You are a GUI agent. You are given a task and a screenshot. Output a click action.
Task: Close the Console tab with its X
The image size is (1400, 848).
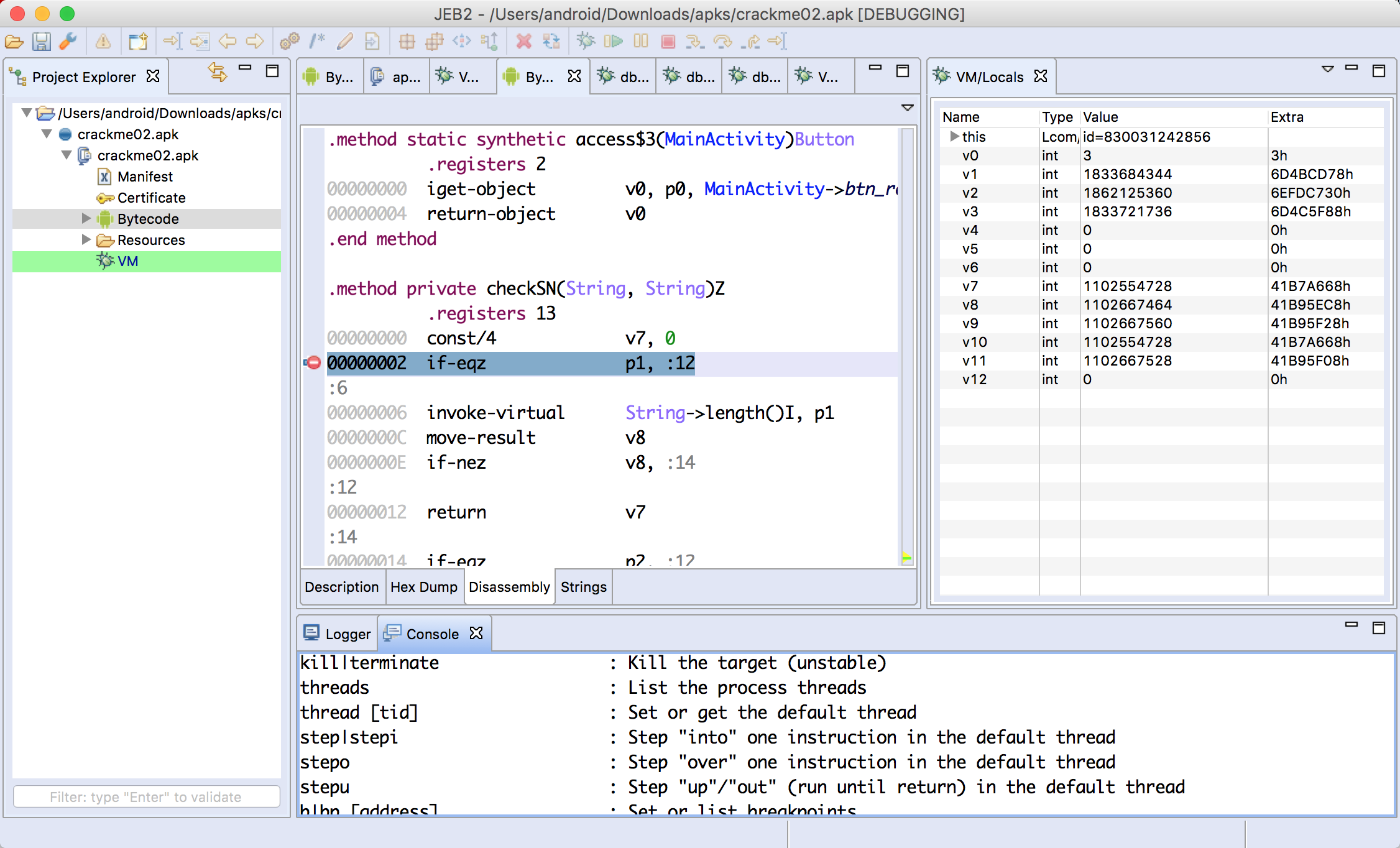[477, 633]
